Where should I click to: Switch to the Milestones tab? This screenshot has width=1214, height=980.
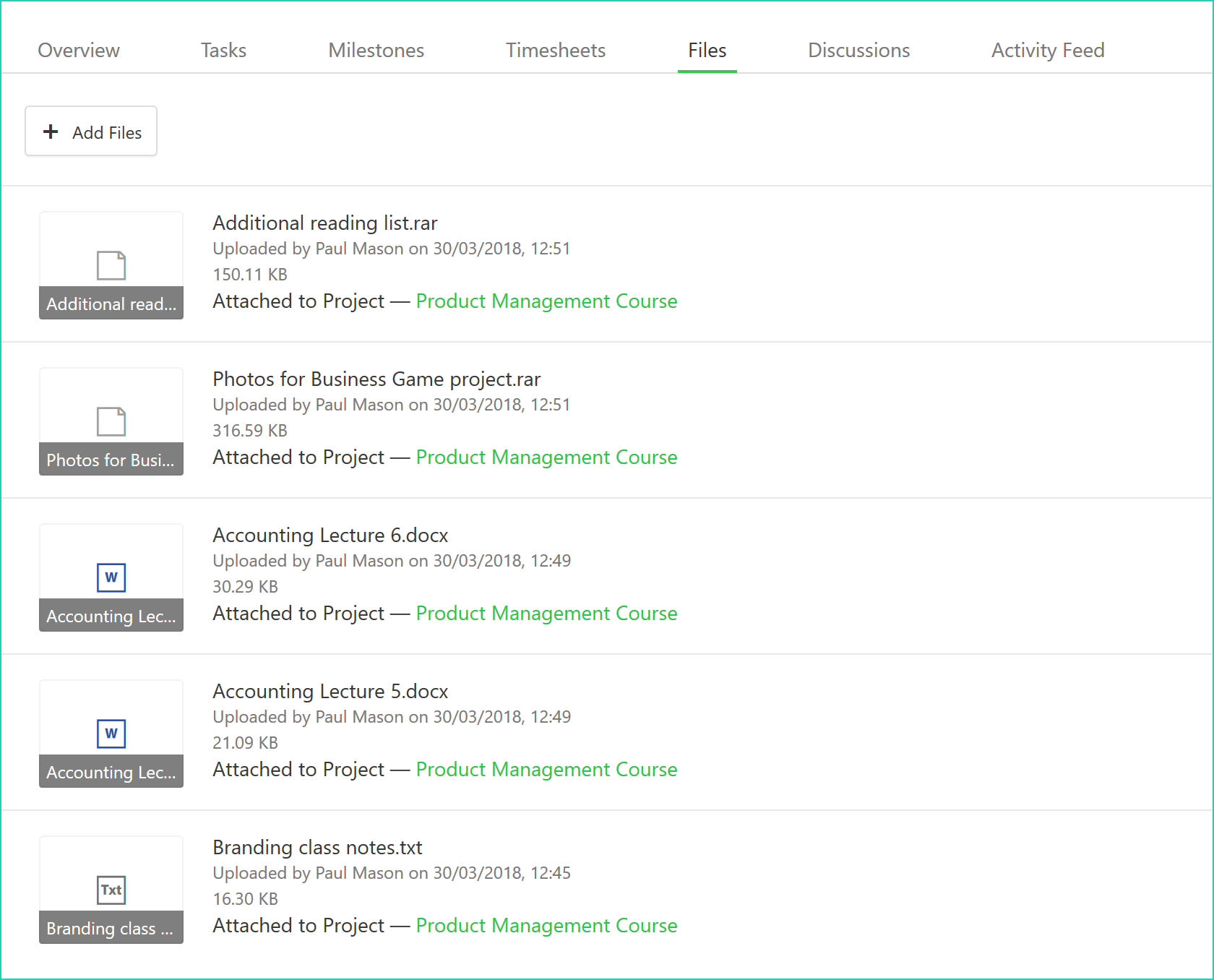point(376,50)
